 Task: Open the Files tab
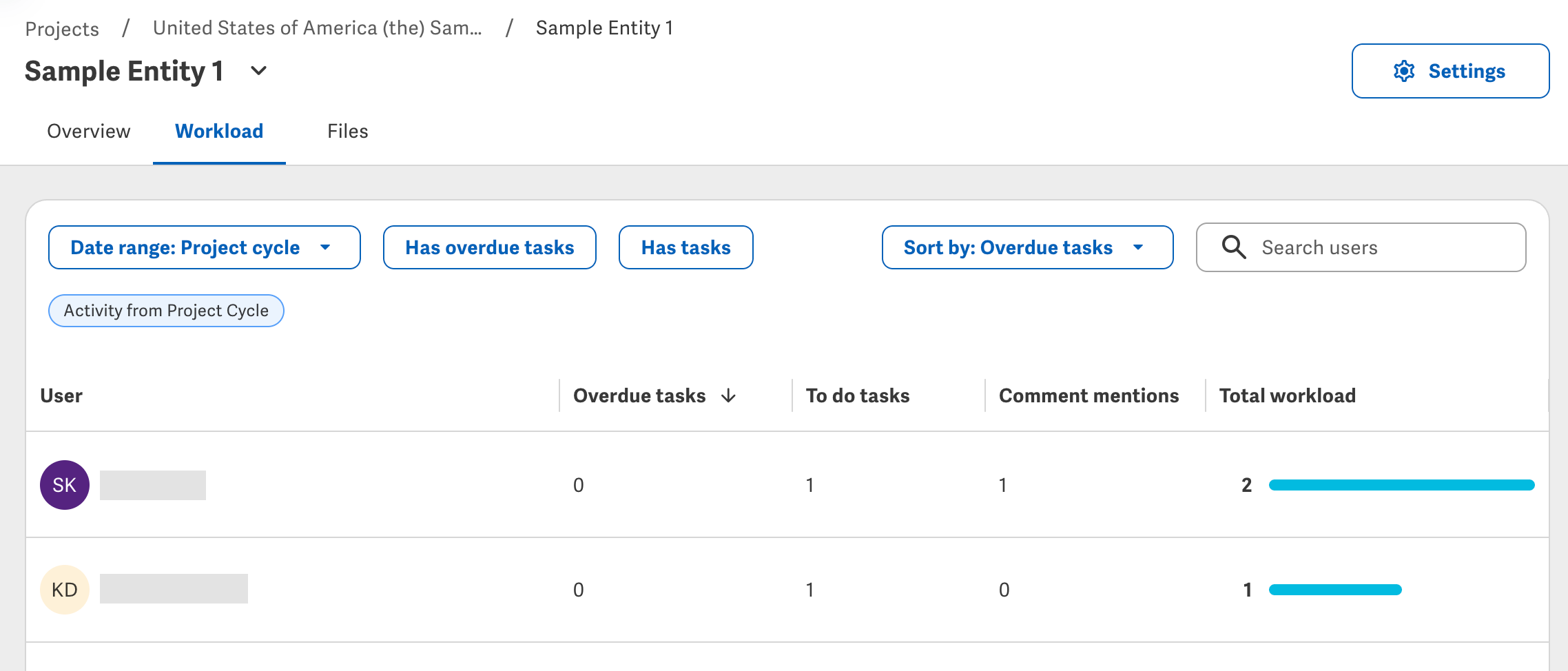tap(348, 131)
